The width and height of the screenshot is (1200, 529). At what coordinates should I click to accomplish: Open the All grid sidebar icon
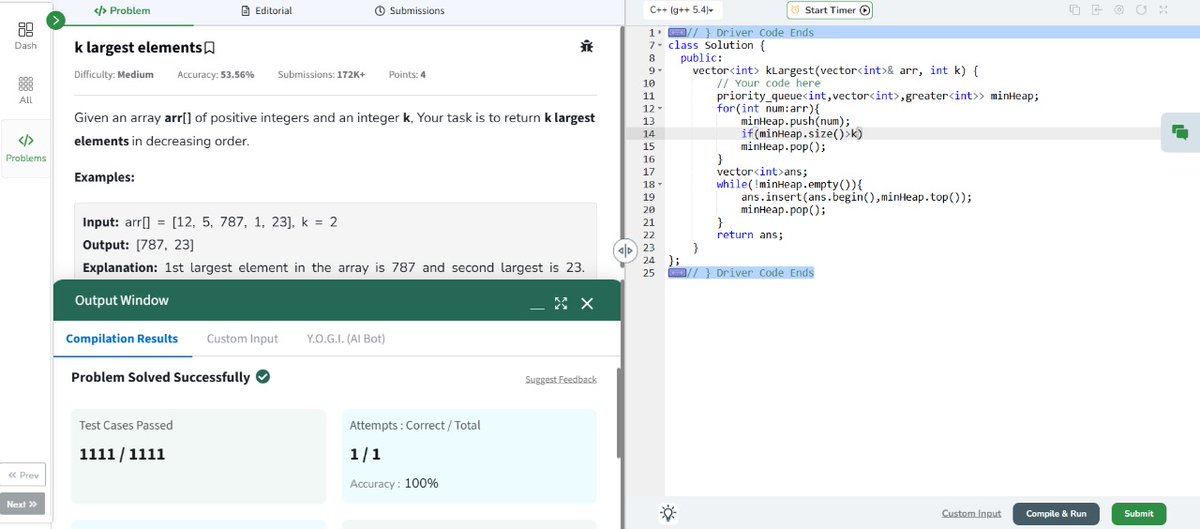(26, 90)
